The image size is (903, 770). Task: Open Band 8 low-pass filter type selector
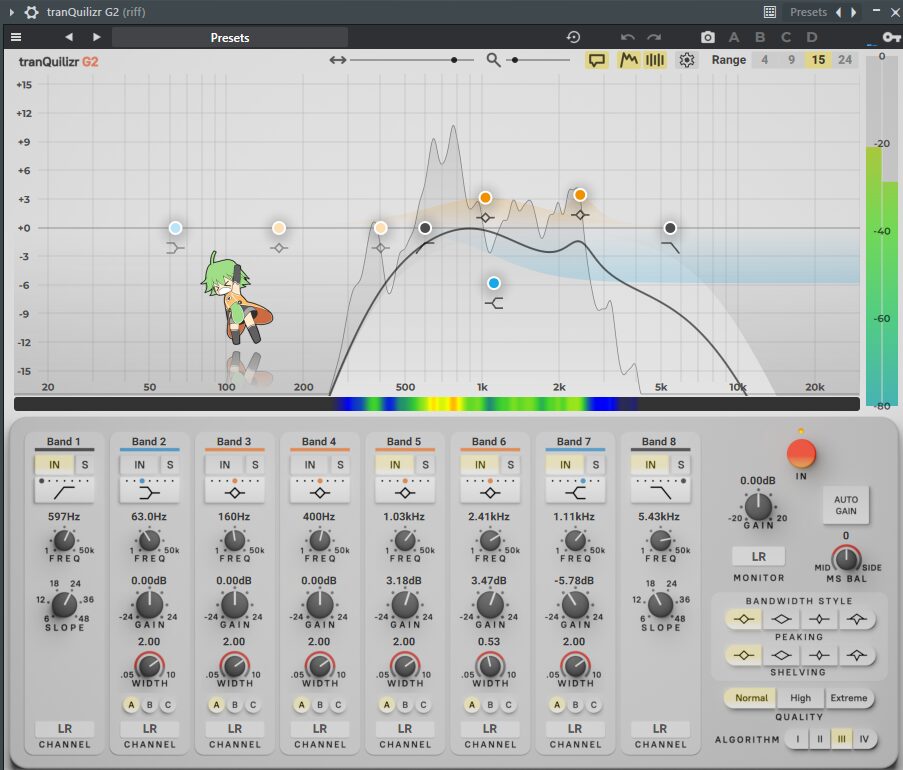[x=660, y=490]
